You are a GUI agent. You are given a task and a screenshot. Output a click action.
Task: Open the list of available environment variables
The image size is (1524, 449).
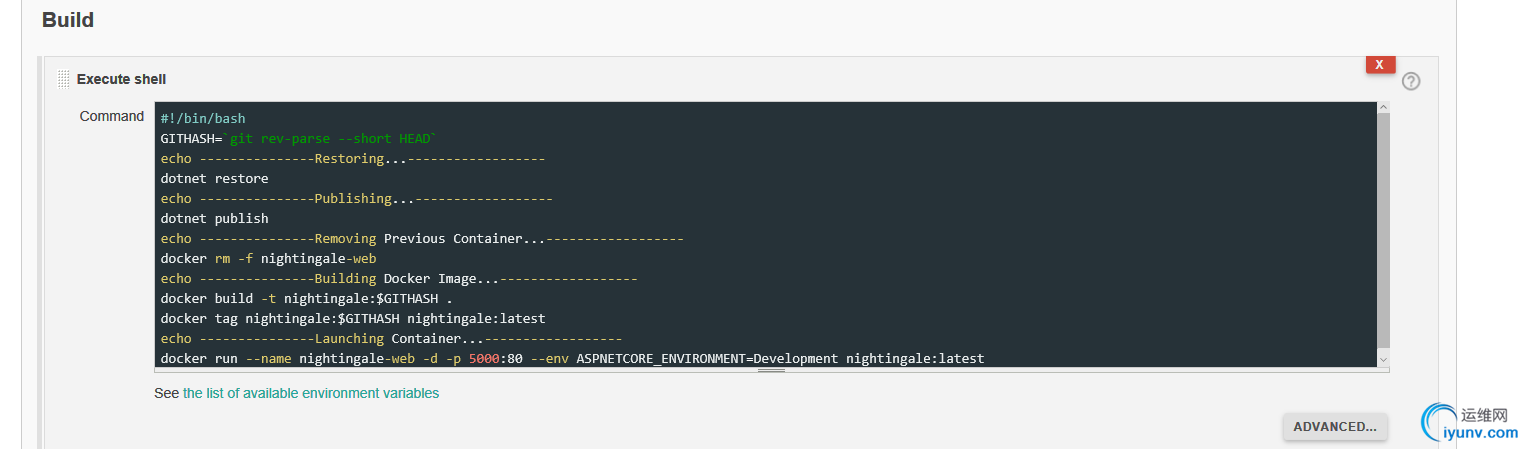(310, 393)
